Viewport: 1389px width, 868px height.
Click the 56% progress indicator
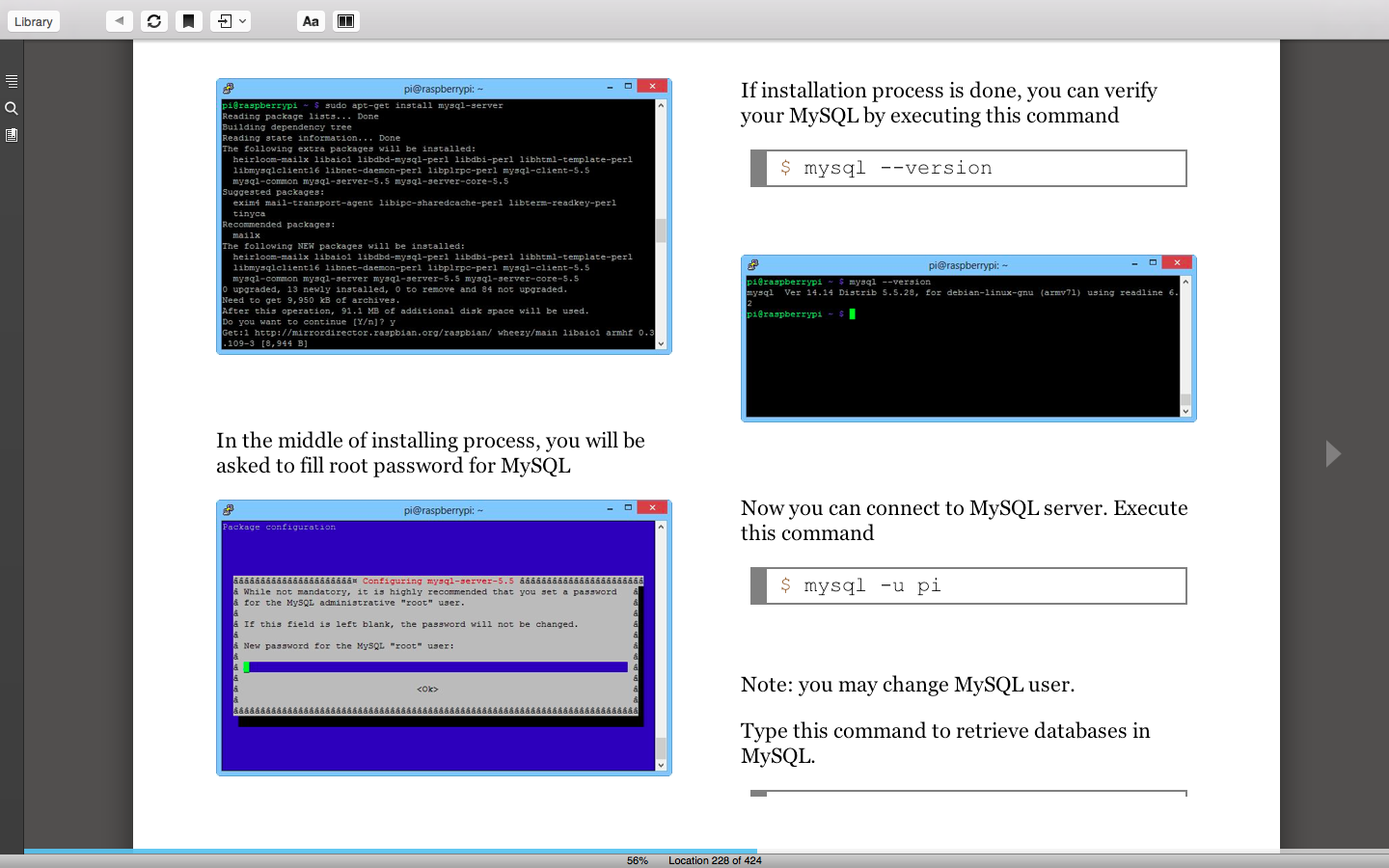pos(638,860)
